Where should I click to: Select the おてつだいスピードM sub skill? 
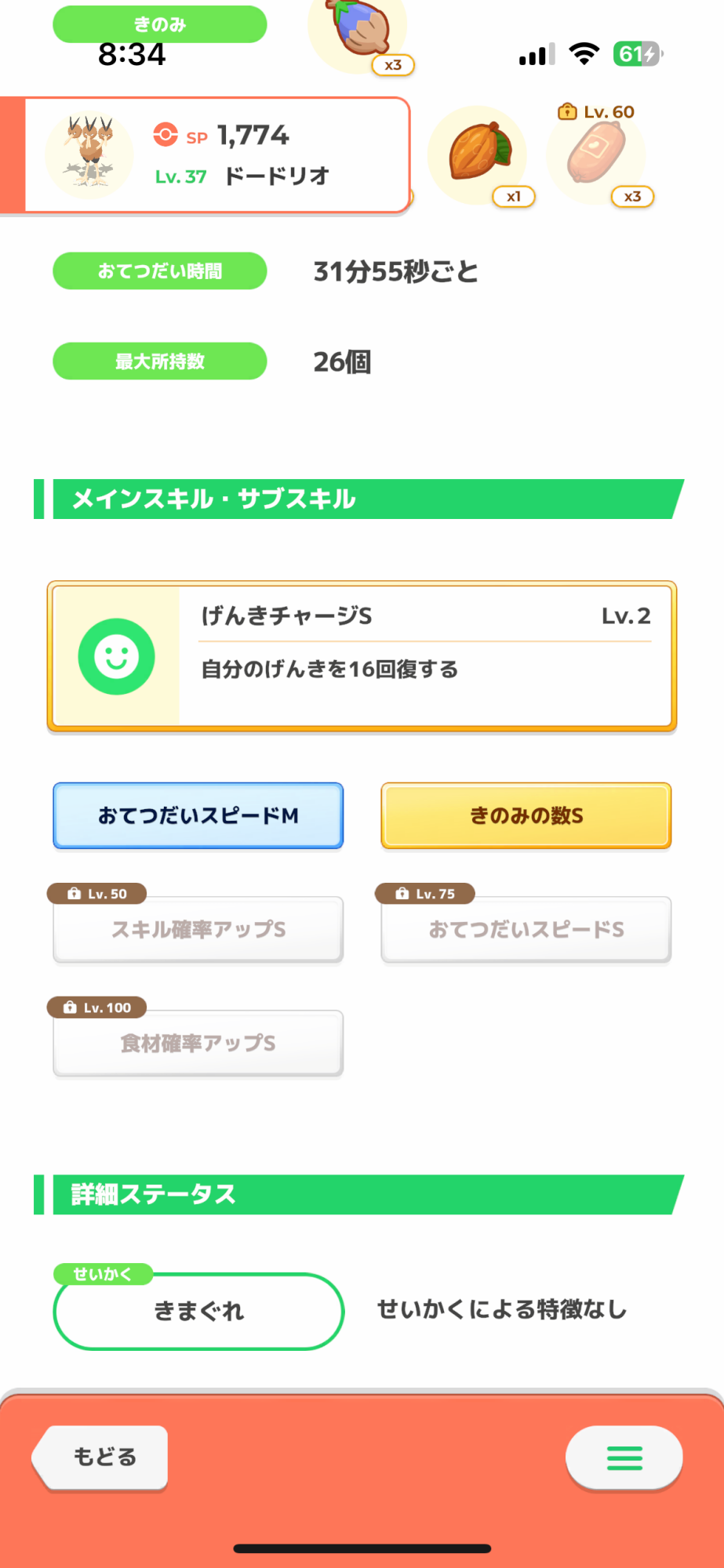point(198,815)
